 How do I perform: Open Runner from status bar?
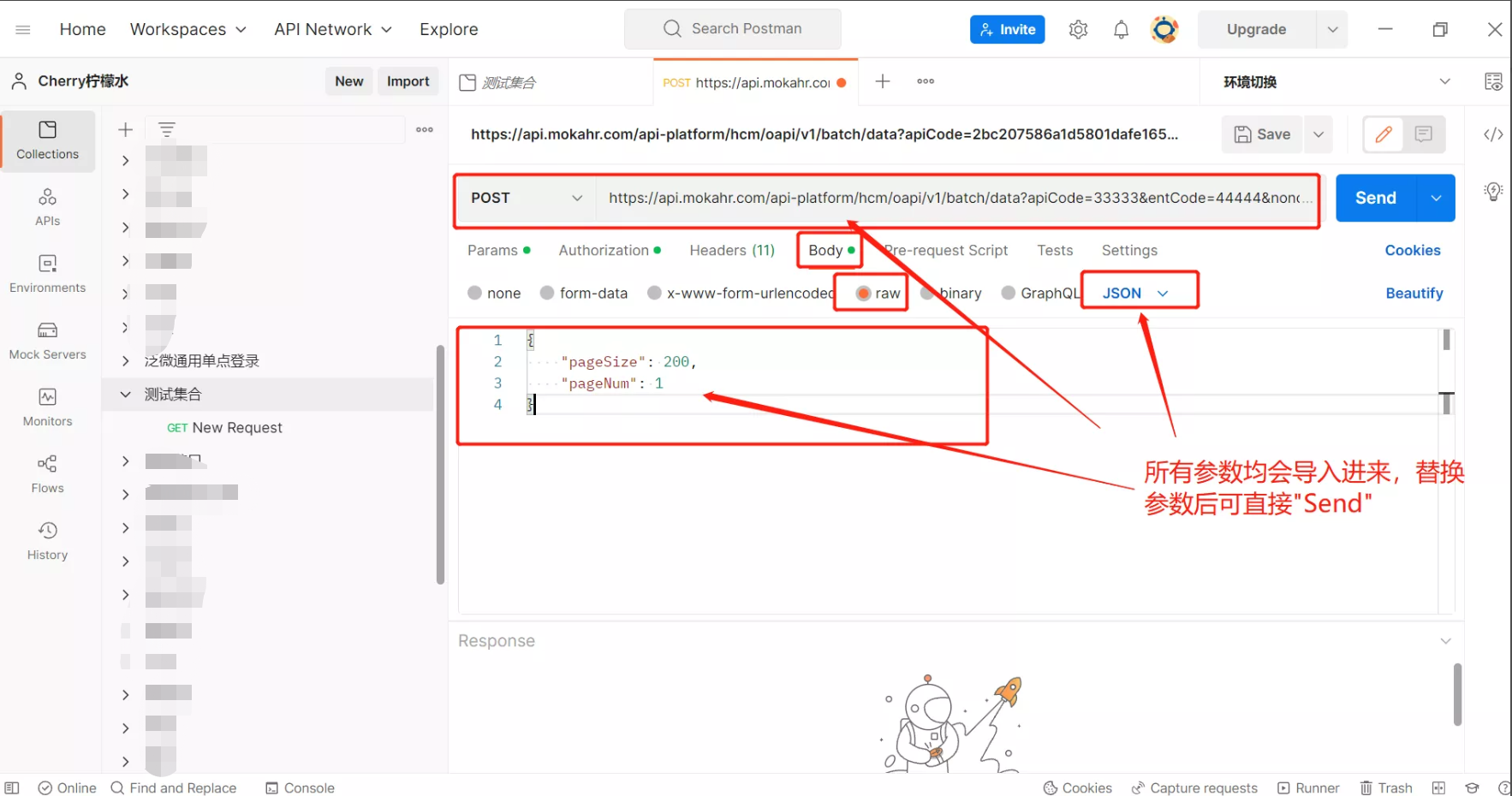pyautogui.click(x=1308, y=787)
